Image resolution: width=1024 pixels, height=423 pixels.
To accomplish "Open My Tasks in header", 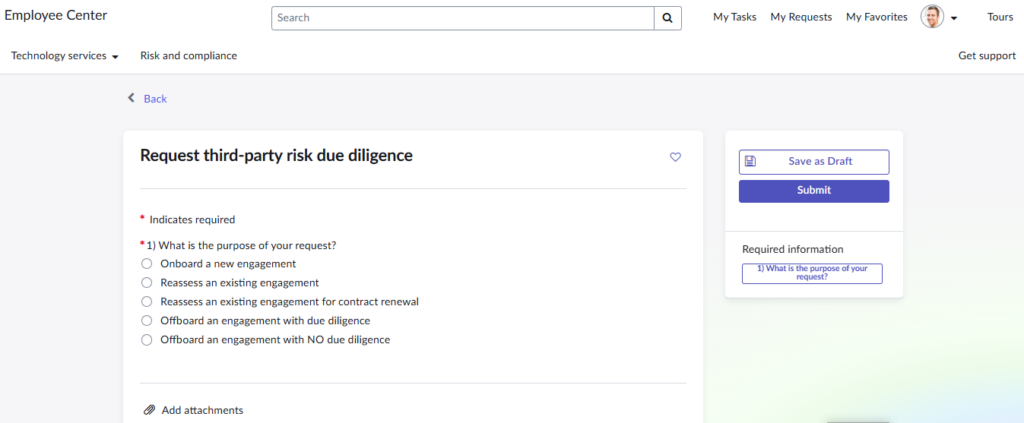I will [734, 17].
